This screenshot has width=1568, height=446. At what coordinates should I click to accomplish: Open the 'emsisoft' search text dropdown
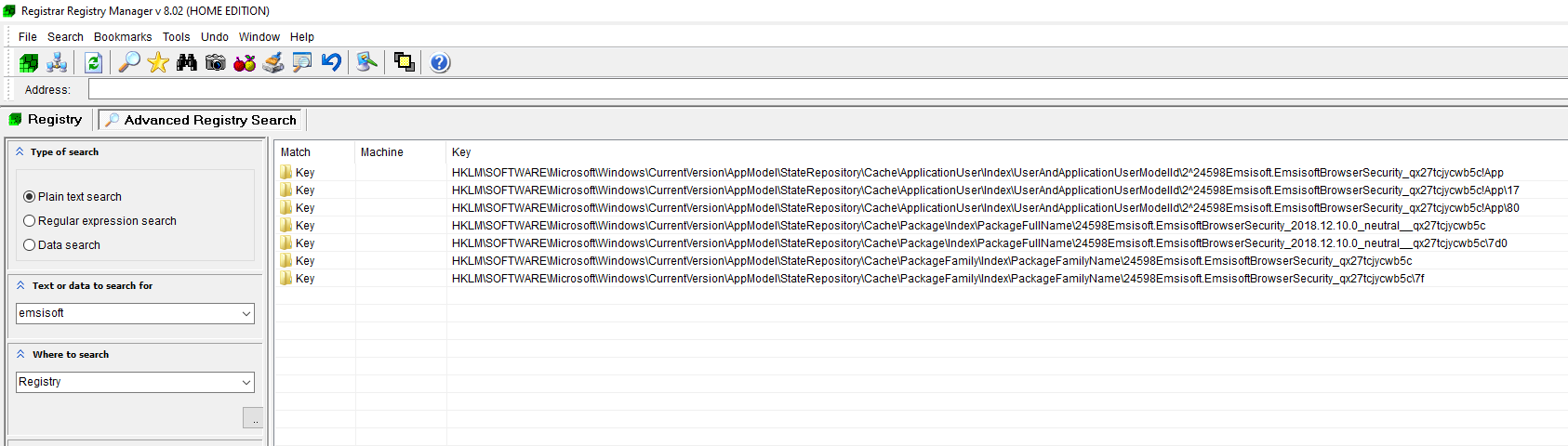click(246, 313)
